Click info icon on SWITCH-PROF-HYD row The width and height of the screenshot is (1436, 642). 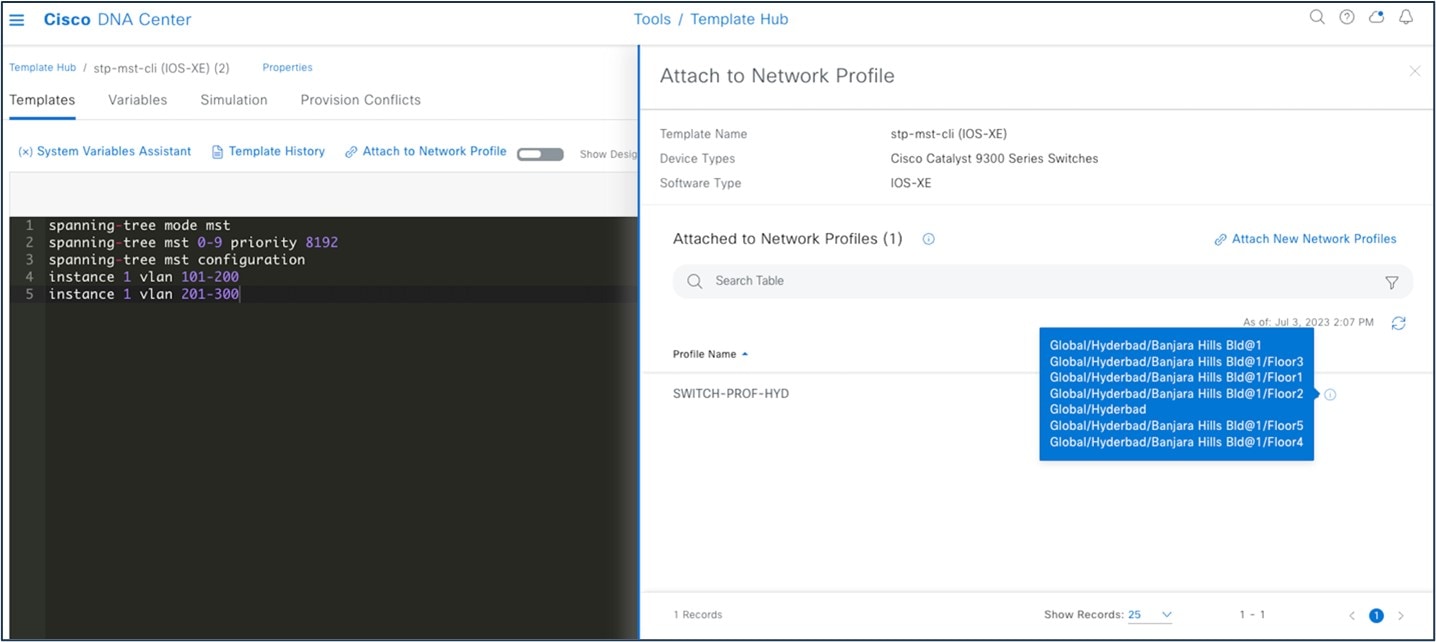click(1330, 395)
